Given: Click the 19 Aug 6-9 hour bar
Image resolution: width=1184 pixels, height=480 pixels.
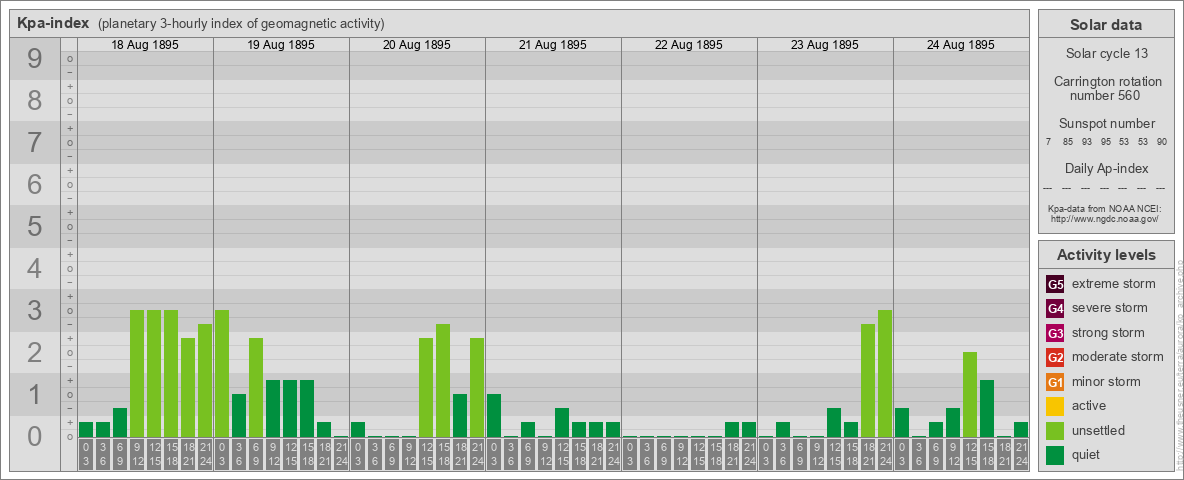Looking at the screenshot, I should click(256, 387).
